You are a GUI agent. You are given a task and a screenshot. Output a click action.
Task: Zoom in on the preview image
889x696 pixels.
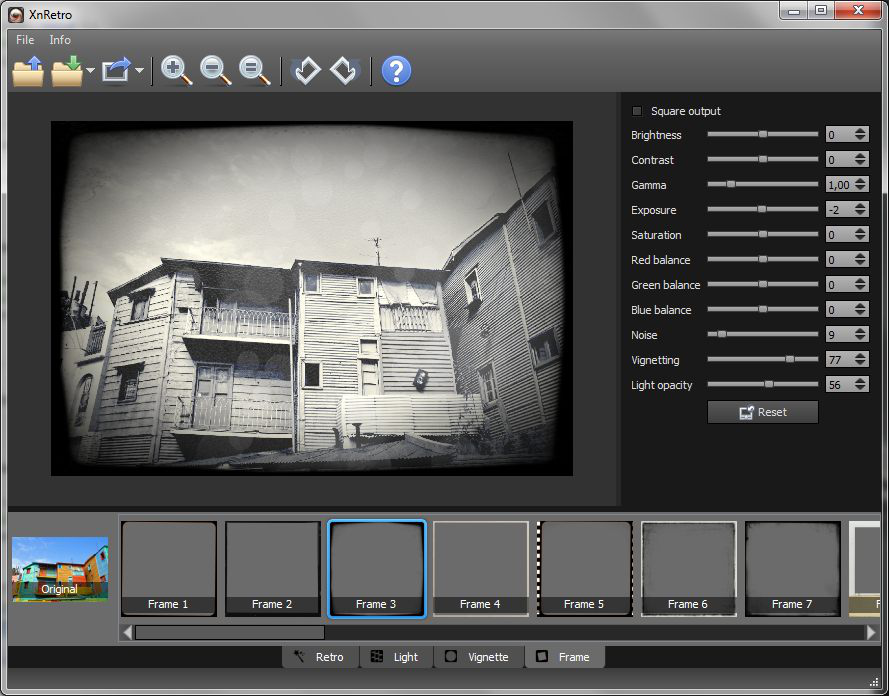point(176,71)
